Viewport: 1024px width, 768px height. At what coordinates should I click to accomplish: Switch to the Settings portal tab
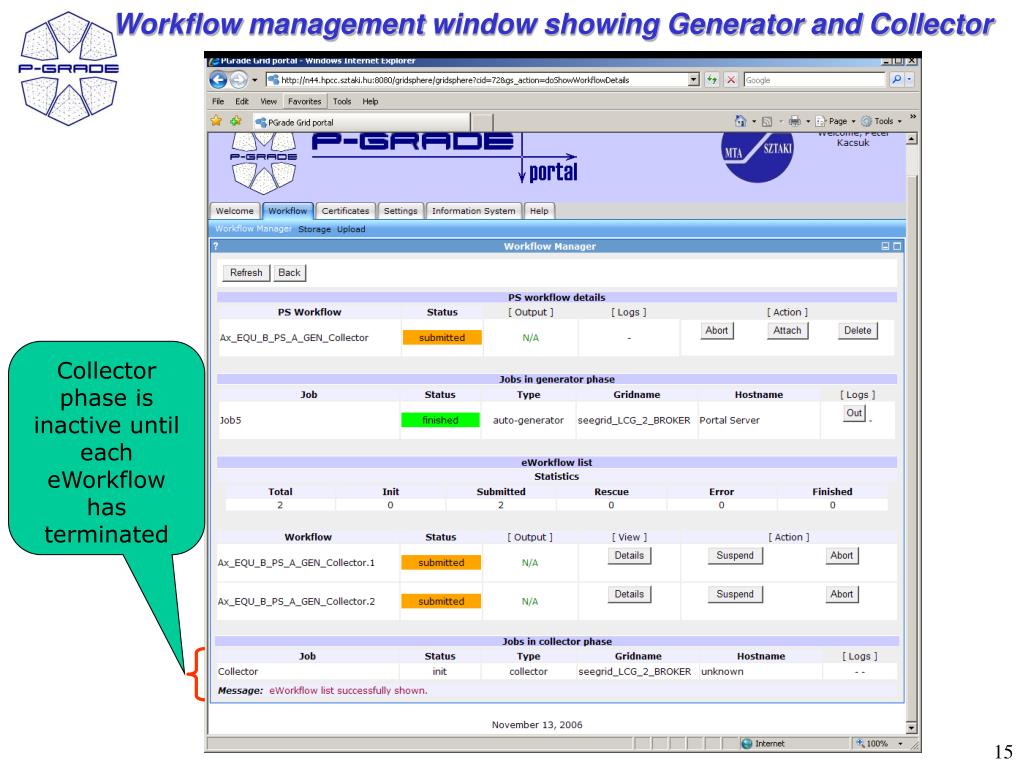400,211
